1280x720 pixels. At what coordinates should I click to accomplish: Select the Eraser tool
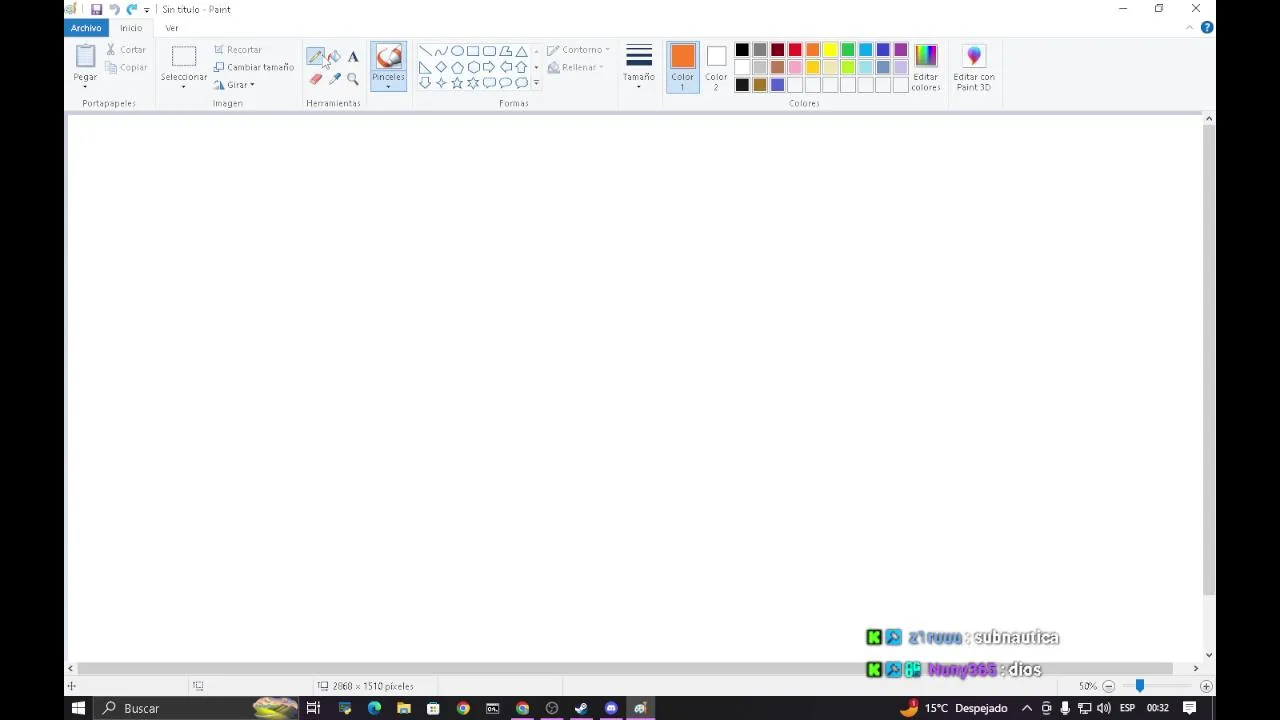[315, 79]
